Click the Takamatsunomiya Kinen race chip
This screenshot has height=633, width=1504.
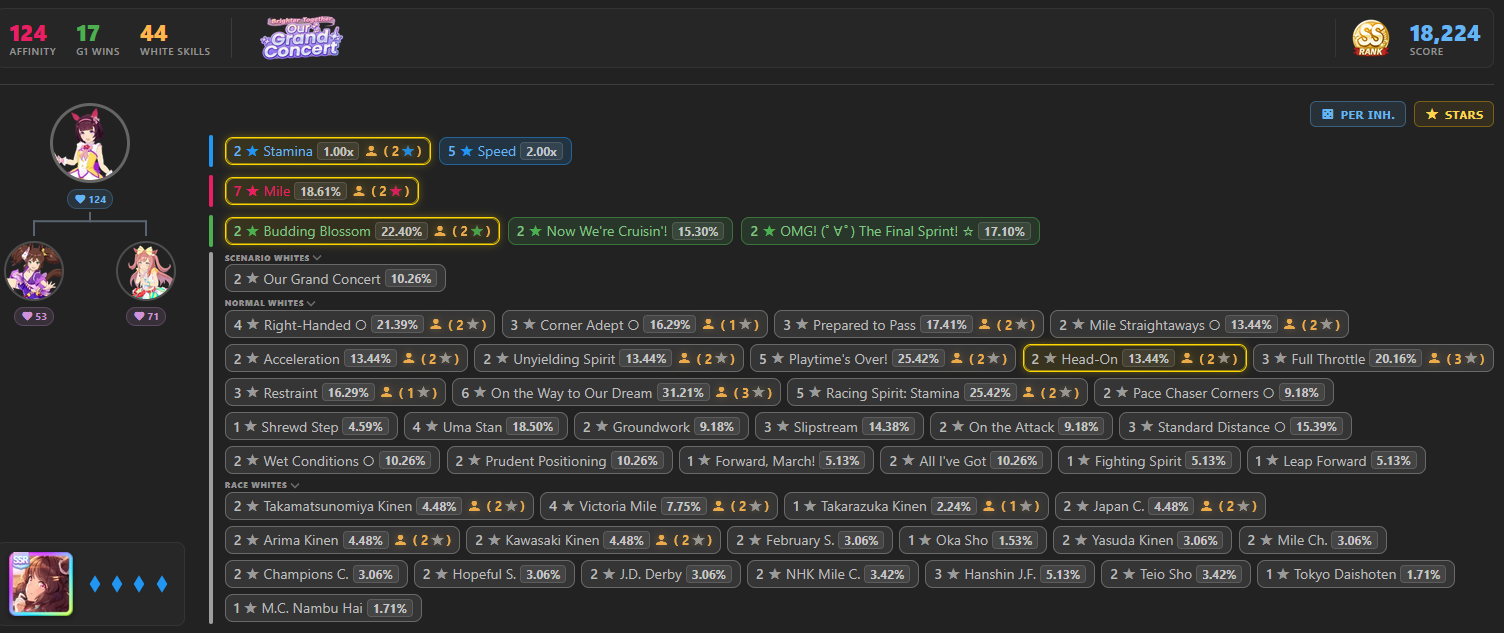pos(380,506)
